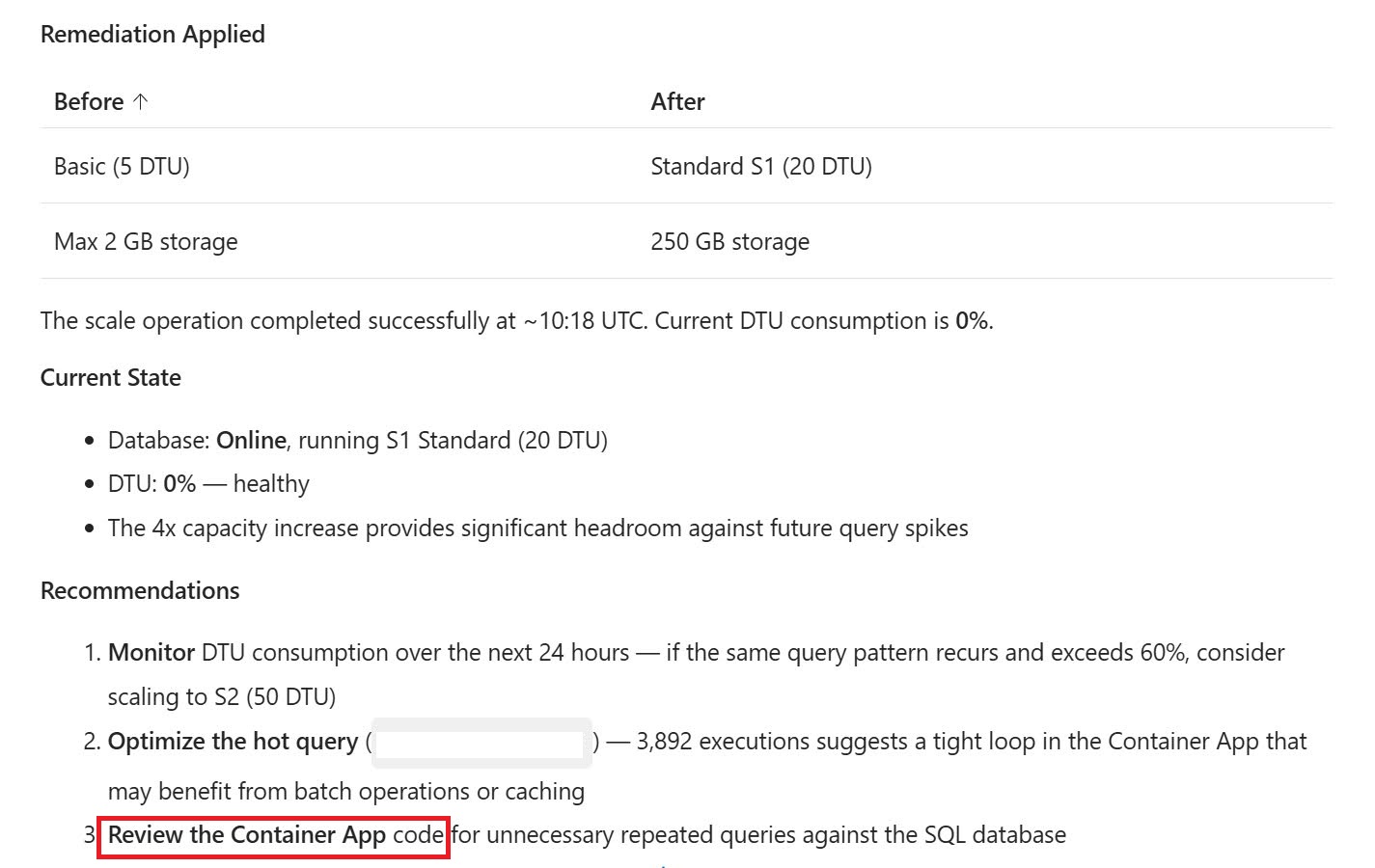Click the bold Optimize the hot query text
This screenshot has height=868, width=1375.
click(x=233, y=742)
